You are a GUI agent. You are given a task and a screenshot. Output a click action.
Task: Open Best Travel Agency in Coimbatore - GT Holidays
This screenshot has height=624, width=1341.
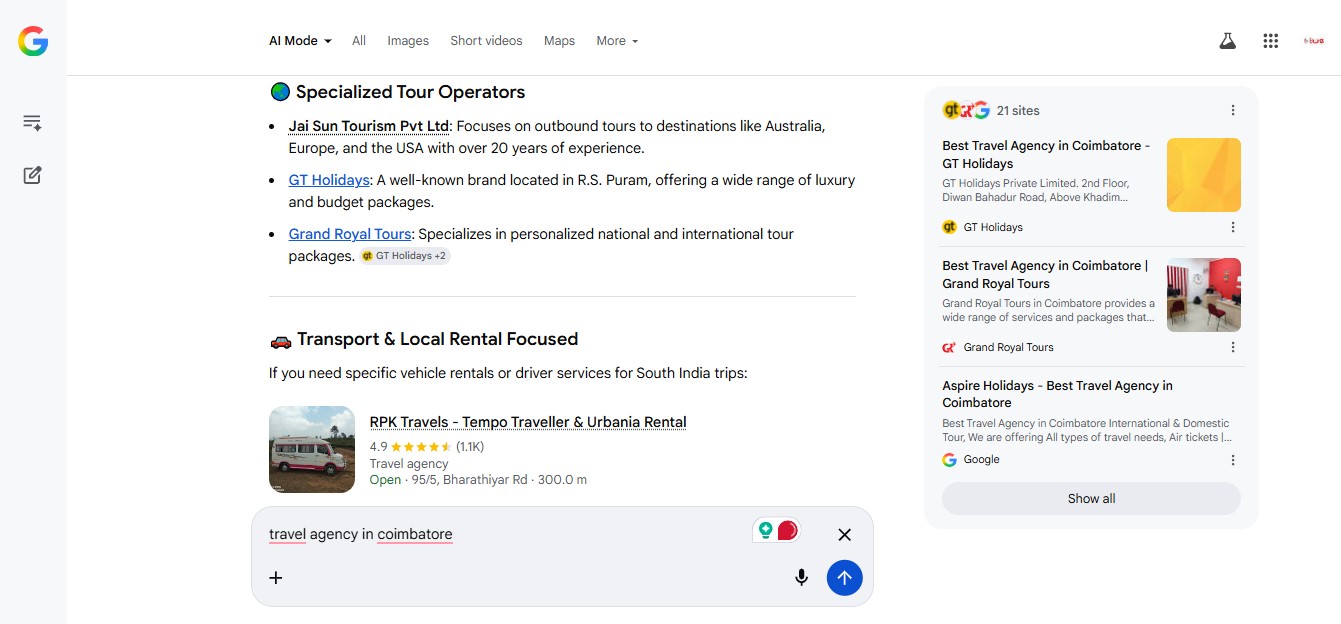coord(1046,154)
